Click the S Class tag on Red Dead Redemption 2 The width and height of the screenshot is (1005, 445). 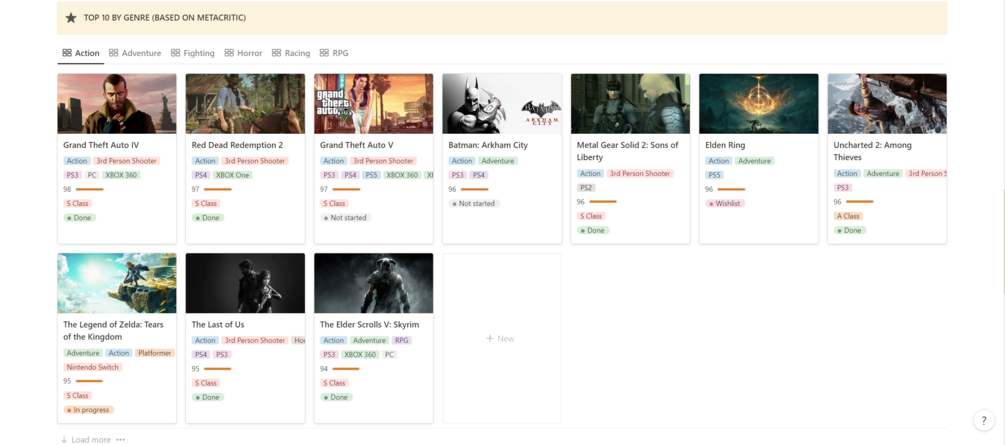point(206,203)
